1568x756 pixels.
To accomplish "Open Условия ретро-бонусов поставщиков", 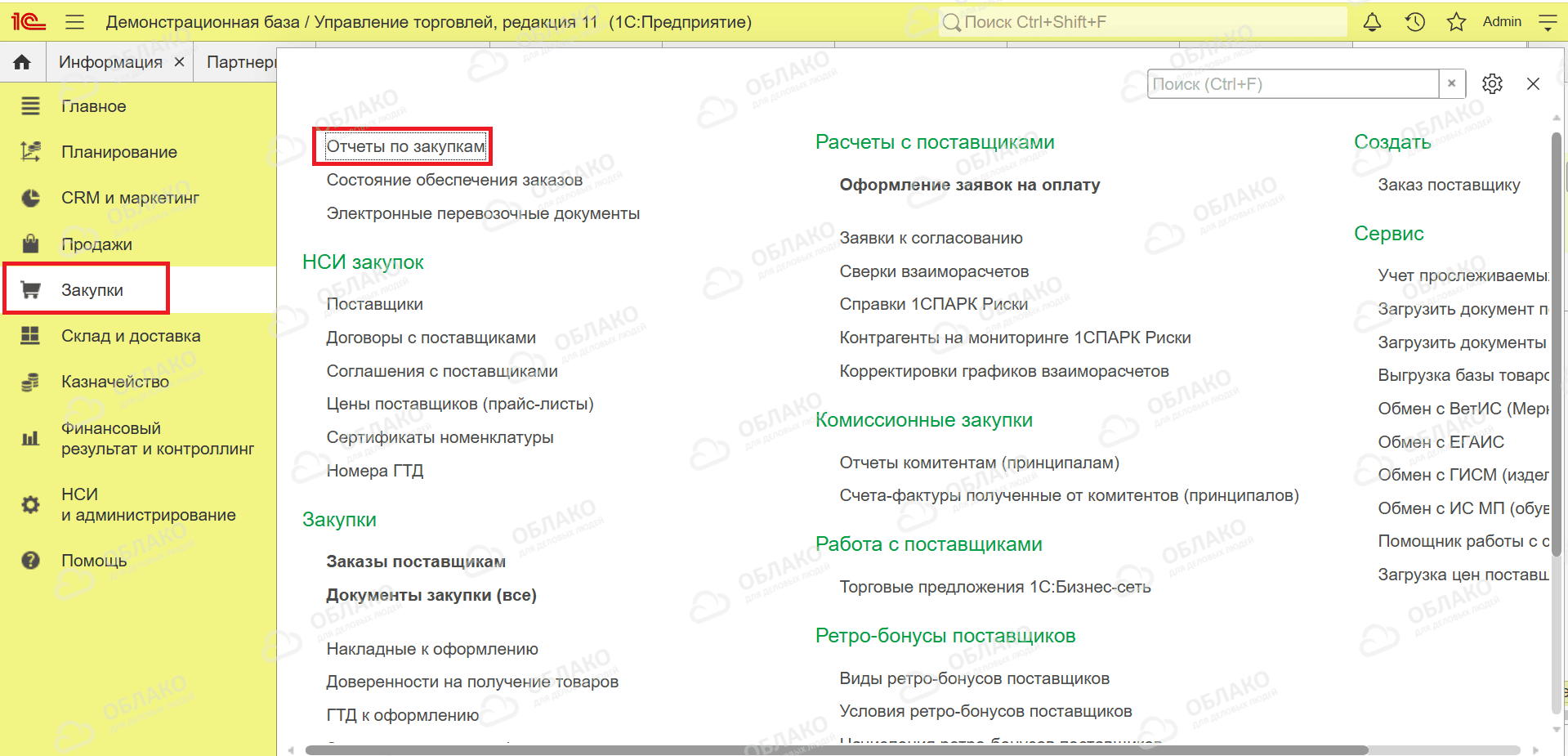I will pos(985,711).
